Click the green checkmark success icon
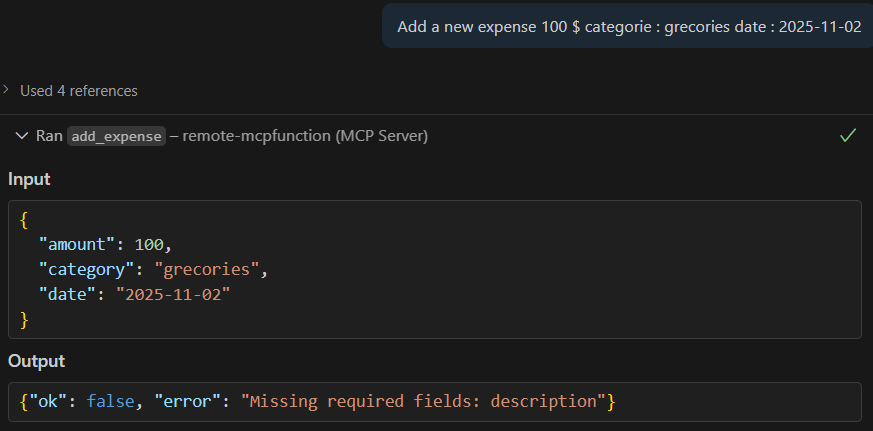Image resolution: width=873 pixels, height=431 pixels. click(x=848, y=135)
